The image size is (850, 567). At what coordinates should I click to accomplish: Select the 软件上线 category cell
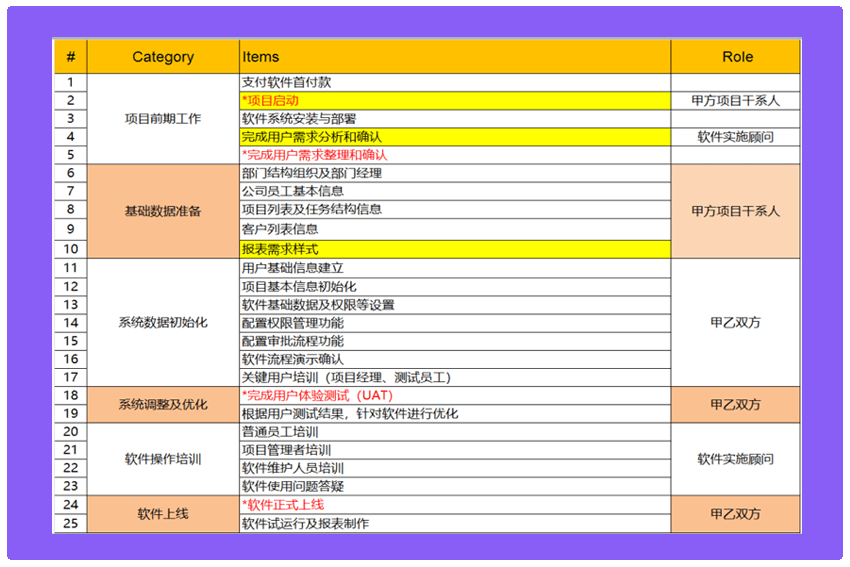coord(163,514)
